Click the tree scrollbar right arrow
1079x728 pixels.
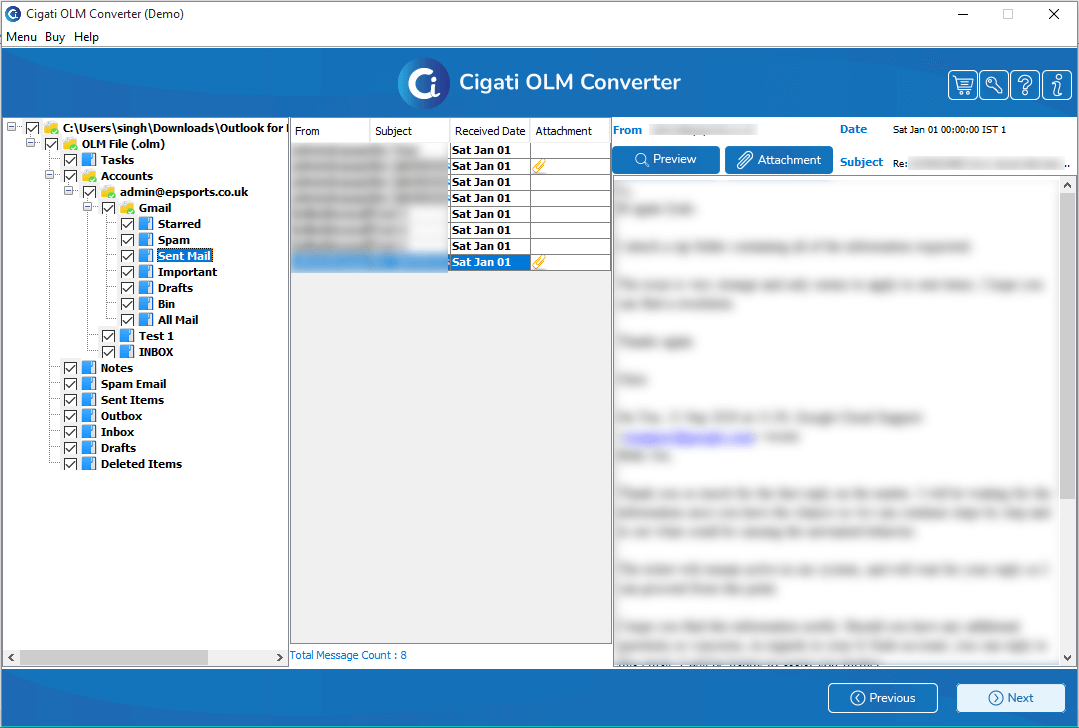pos(279,658)
